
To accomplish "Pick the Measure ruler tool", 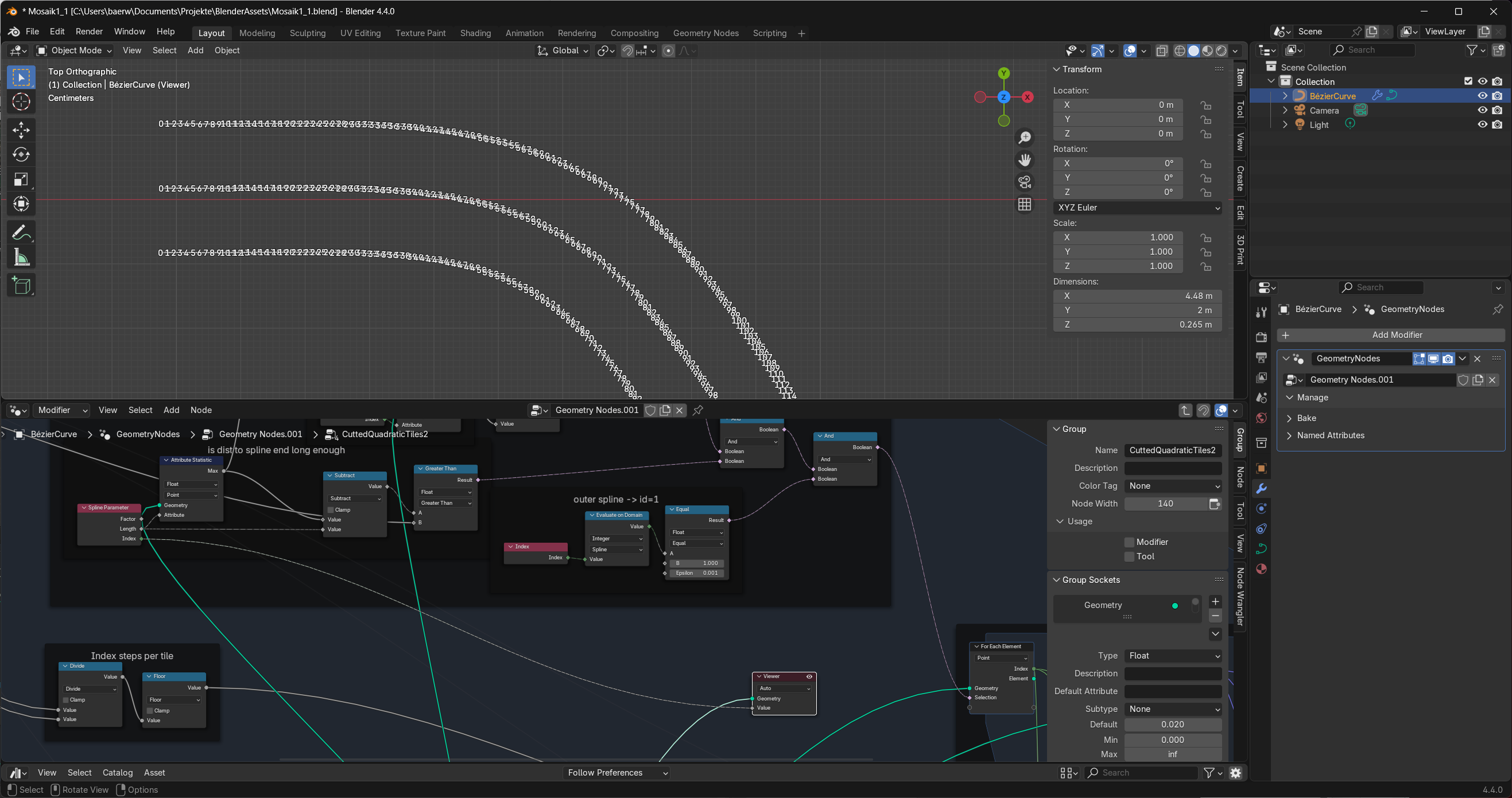I will [21, 258].
